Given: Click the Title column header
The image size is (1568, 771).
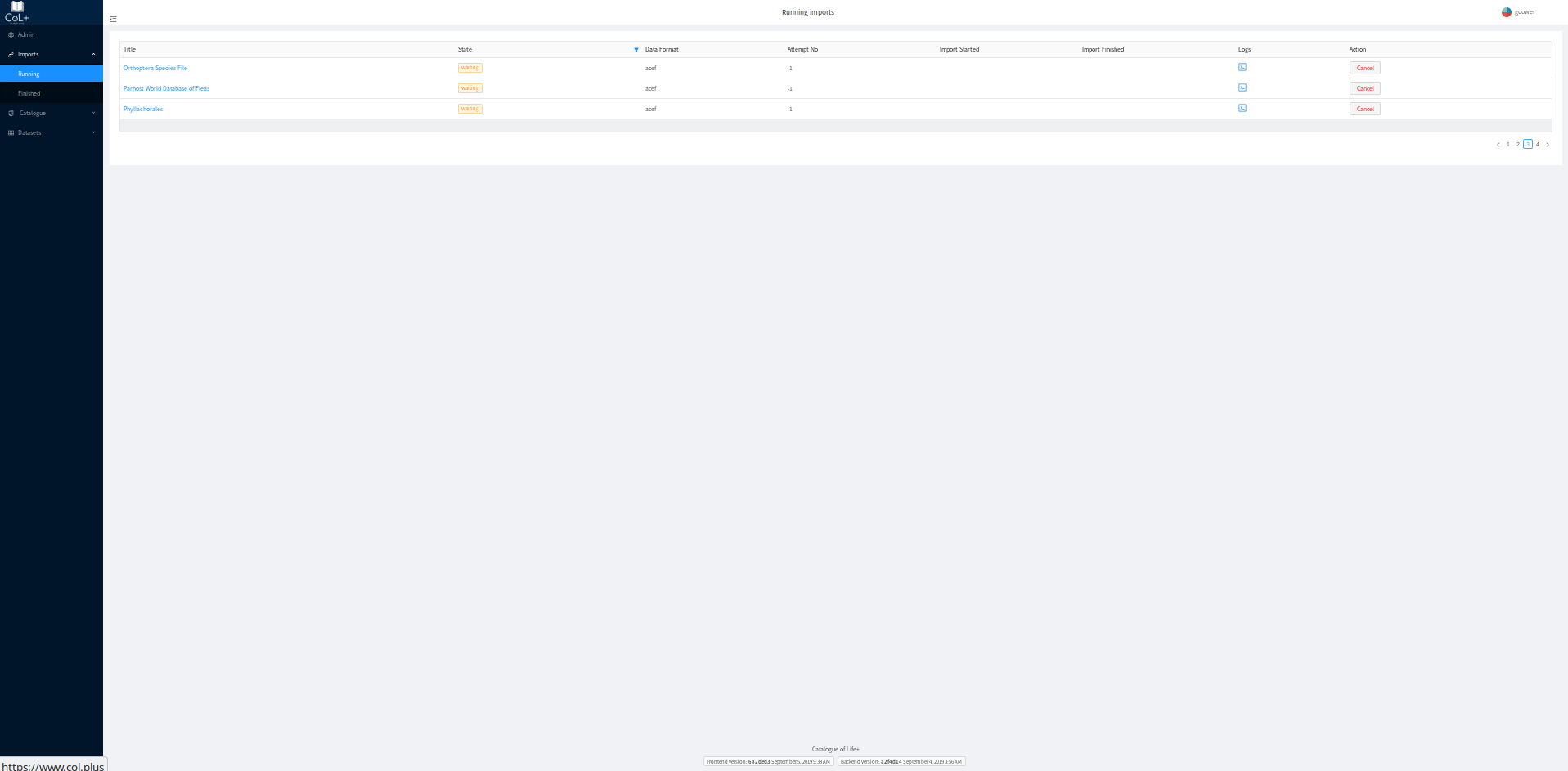Looking at the screenshot, I should point(129,49).
